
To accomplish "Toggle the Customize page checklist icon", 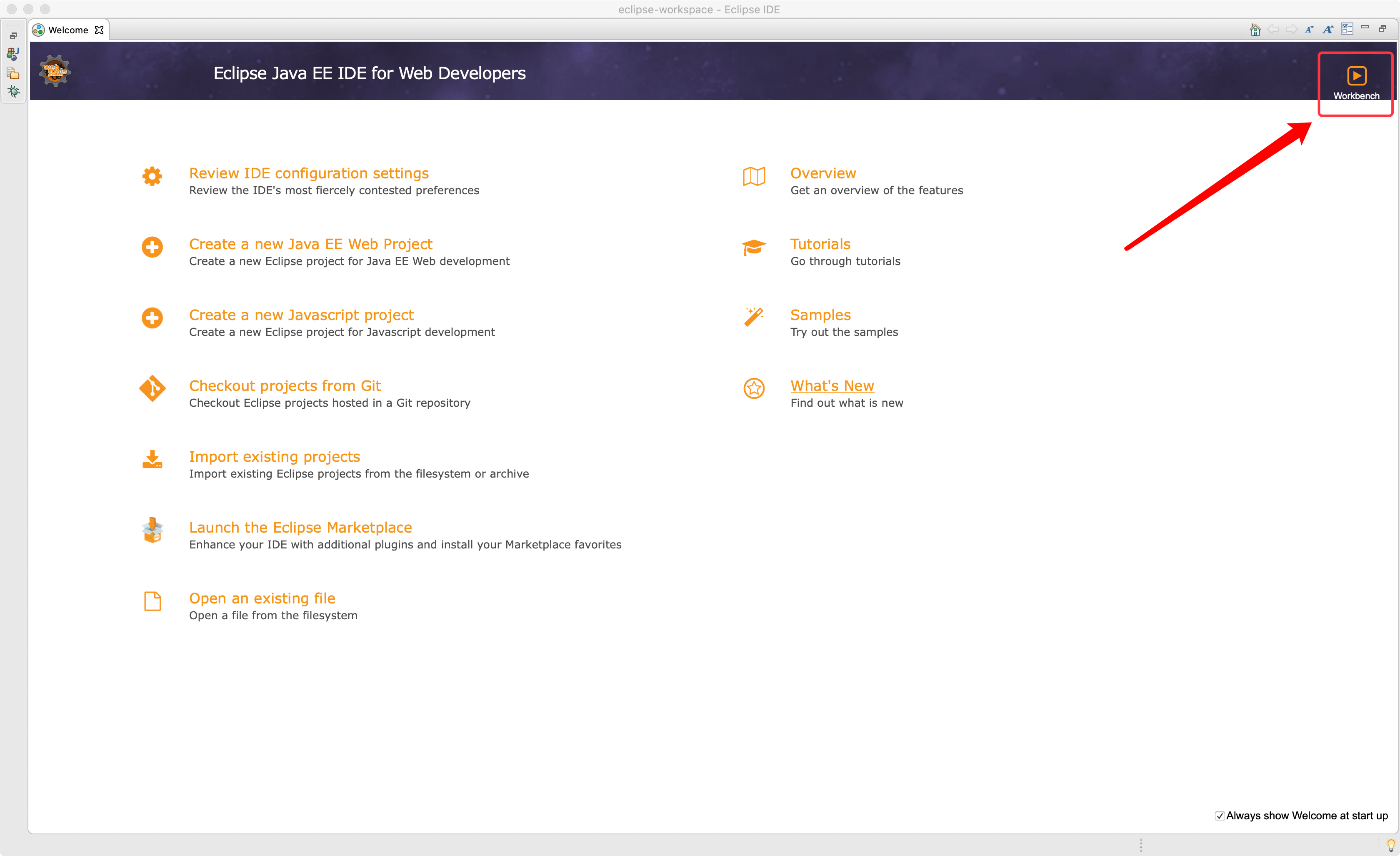I will [x=1347, y=29].
